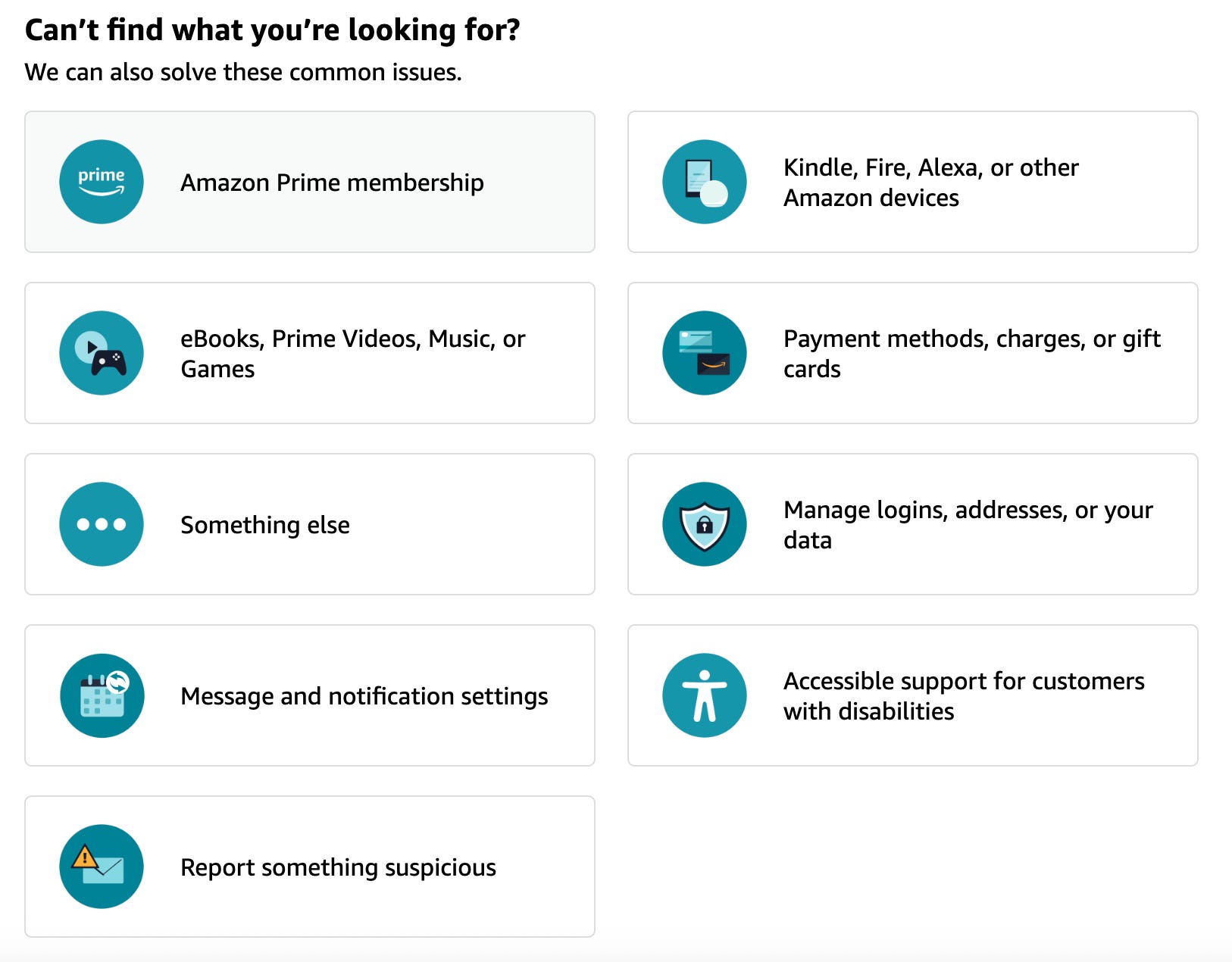The height and width of the screenshot is (962, 1232).
Task: Open Message and notification settings
Action: tap(310, 695)
